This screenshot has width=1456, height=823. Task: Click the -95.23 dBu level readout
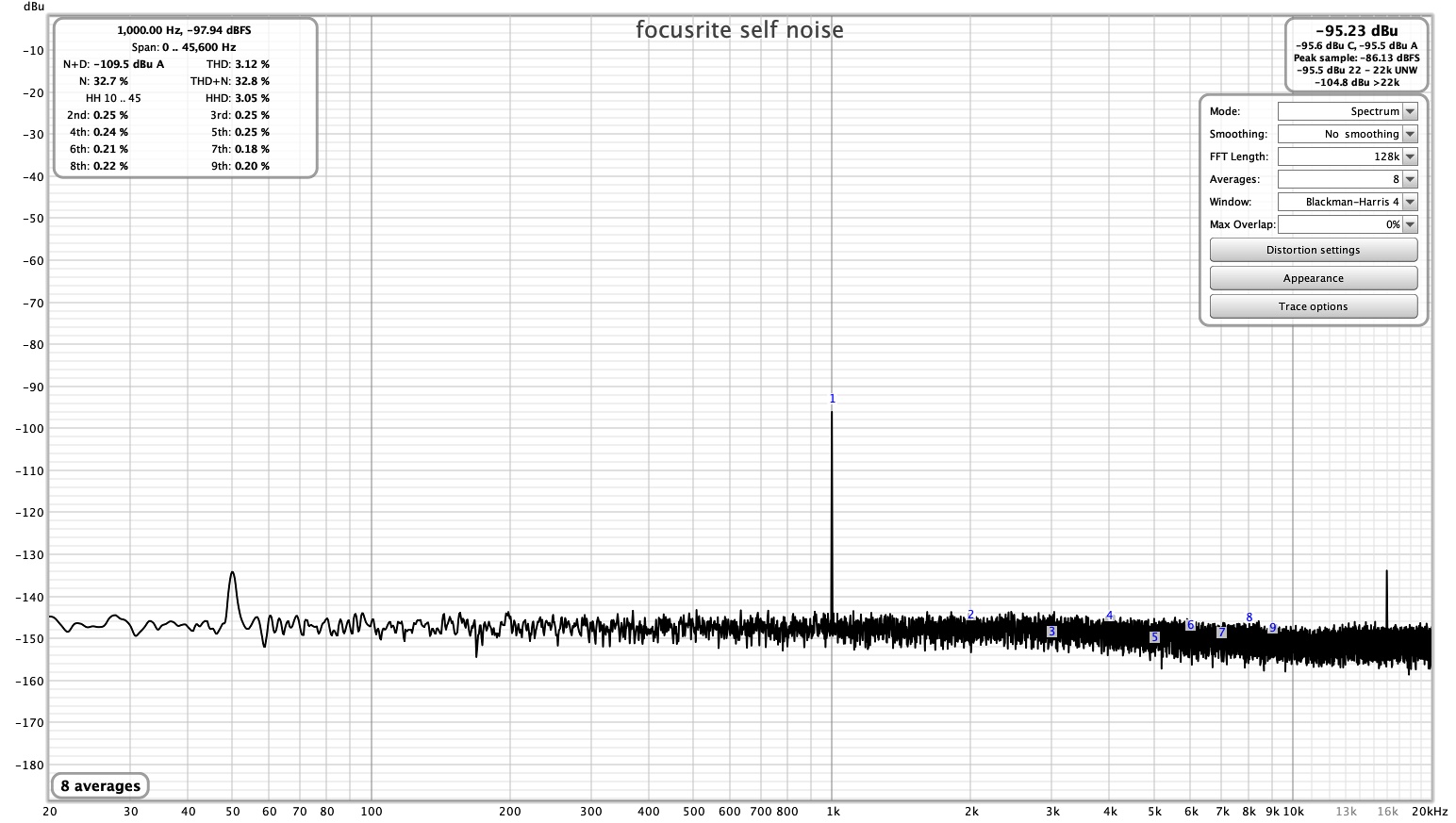coord(1356,30)
